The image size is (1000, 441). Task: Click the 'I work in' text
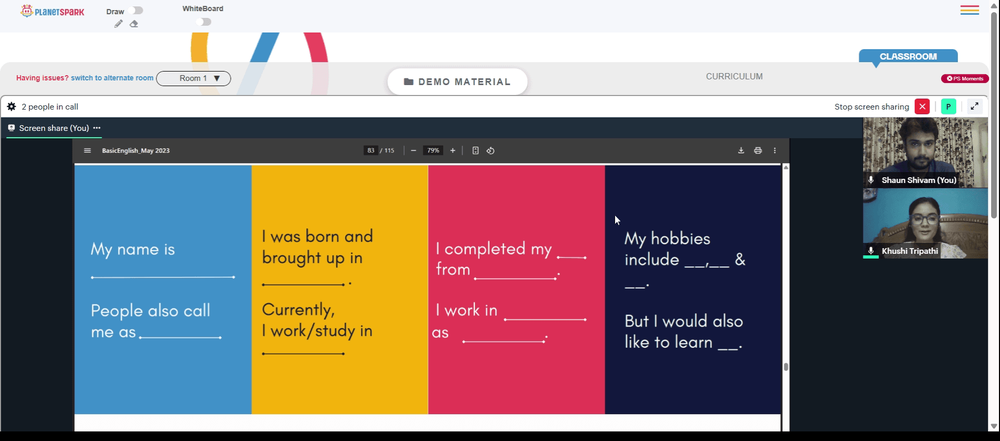click(x=466, y=310)
